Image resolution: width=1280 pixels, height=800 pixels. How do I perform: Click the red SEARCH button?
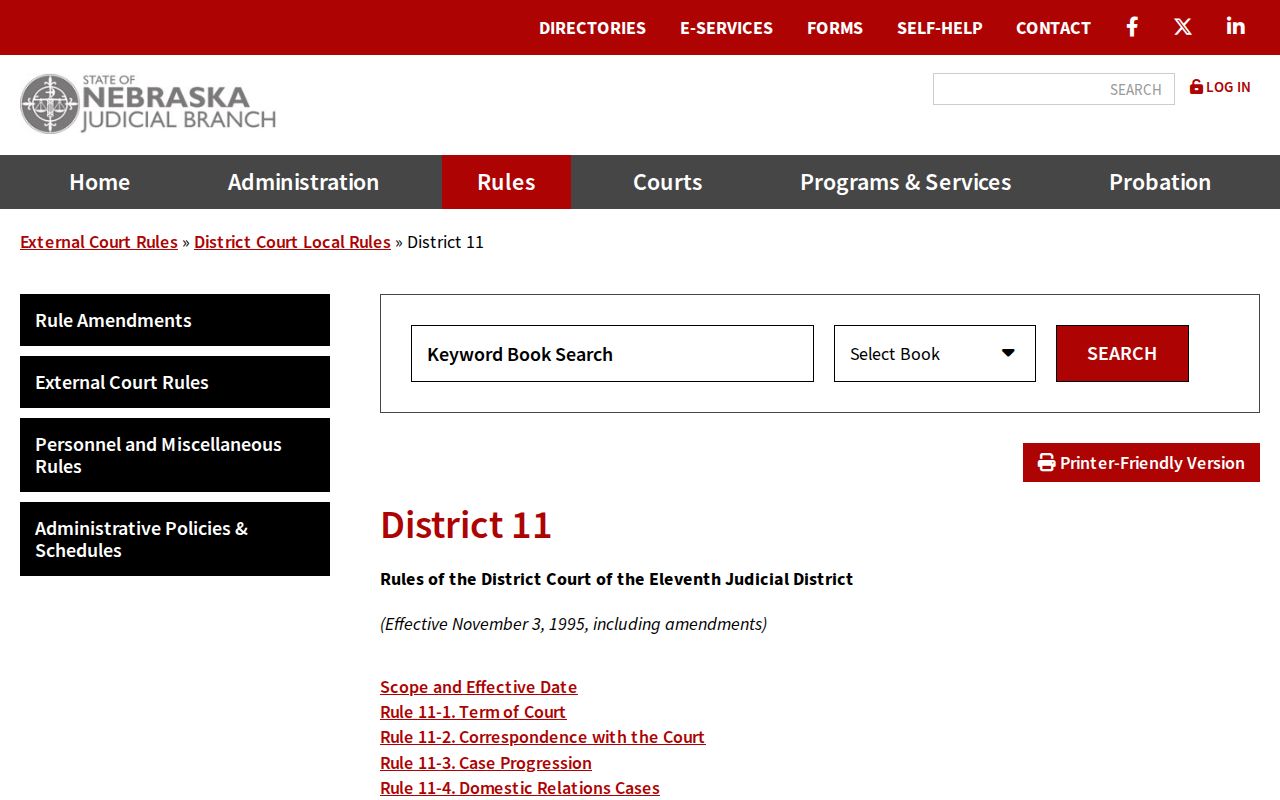[1122, 353]
